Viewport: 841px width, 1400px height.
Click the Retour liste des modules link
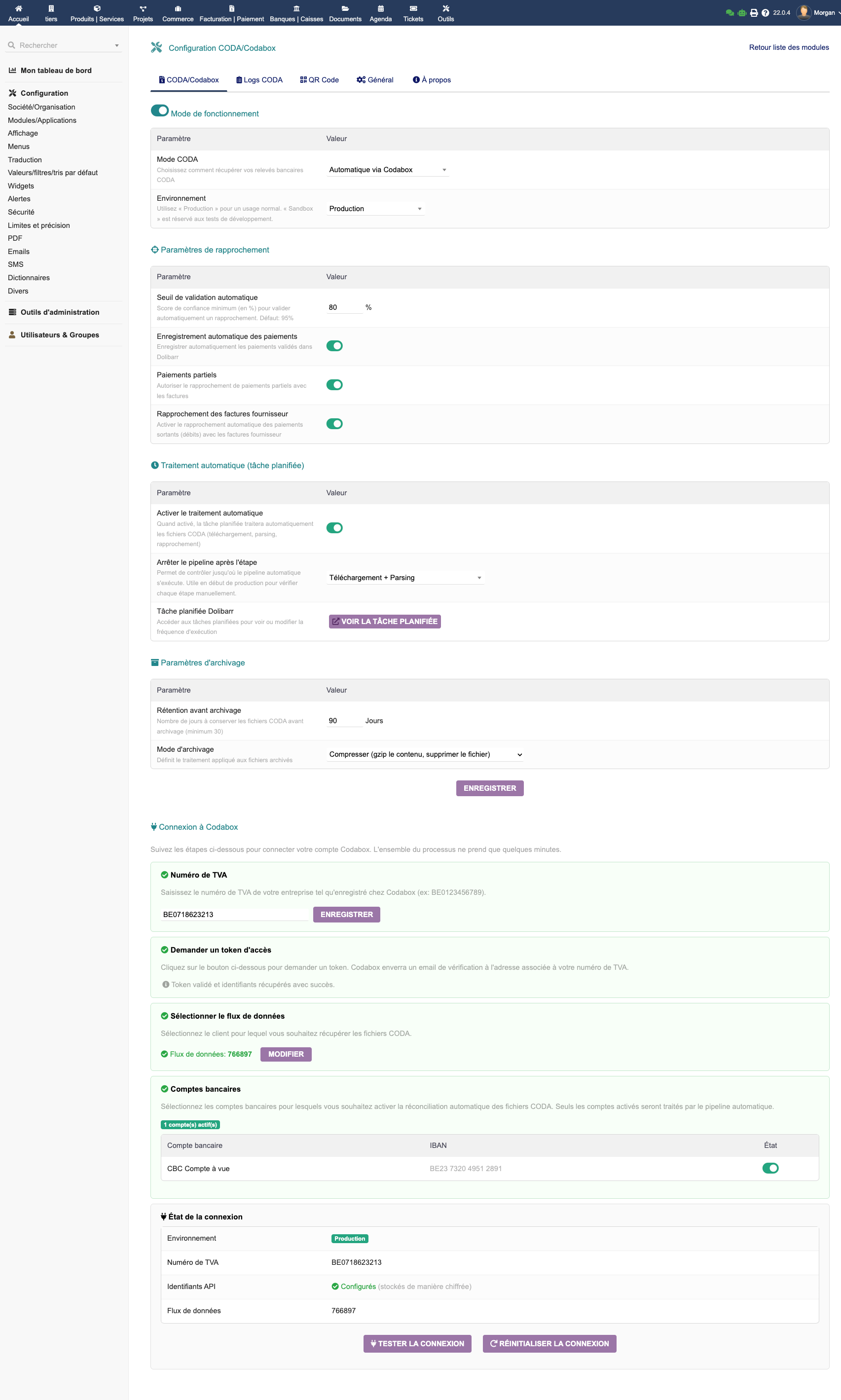(788, 48)
